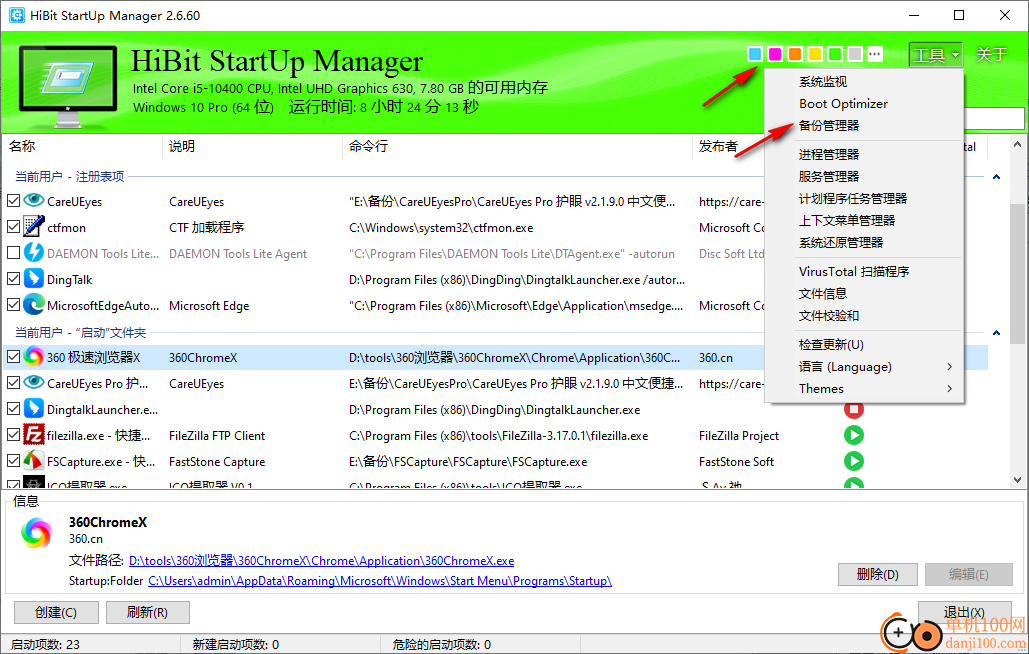Click the DAEMON Tools Lite lightning icon
The width and height of the screenshot is (1029, 654).
(x=33, y=253)
